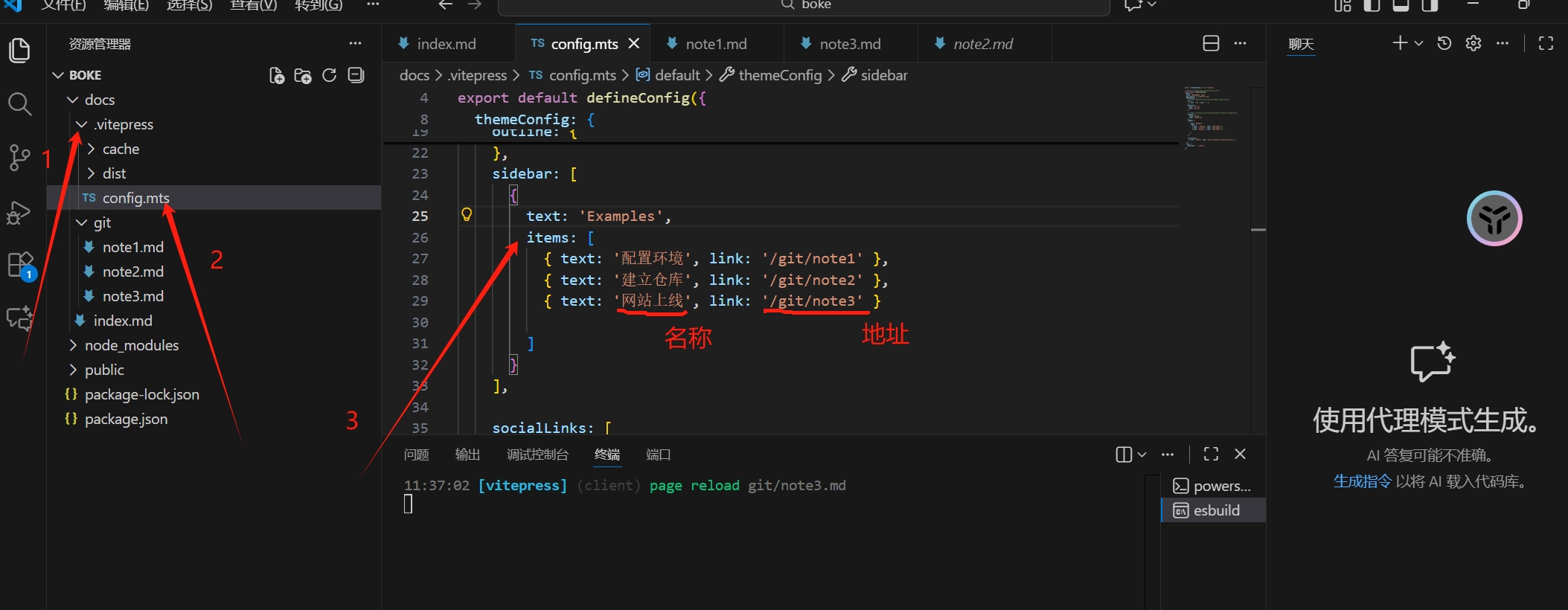The image size is (1568, 610).
Task: Switch to the 输出 panel tab
Action: point(467,455)
